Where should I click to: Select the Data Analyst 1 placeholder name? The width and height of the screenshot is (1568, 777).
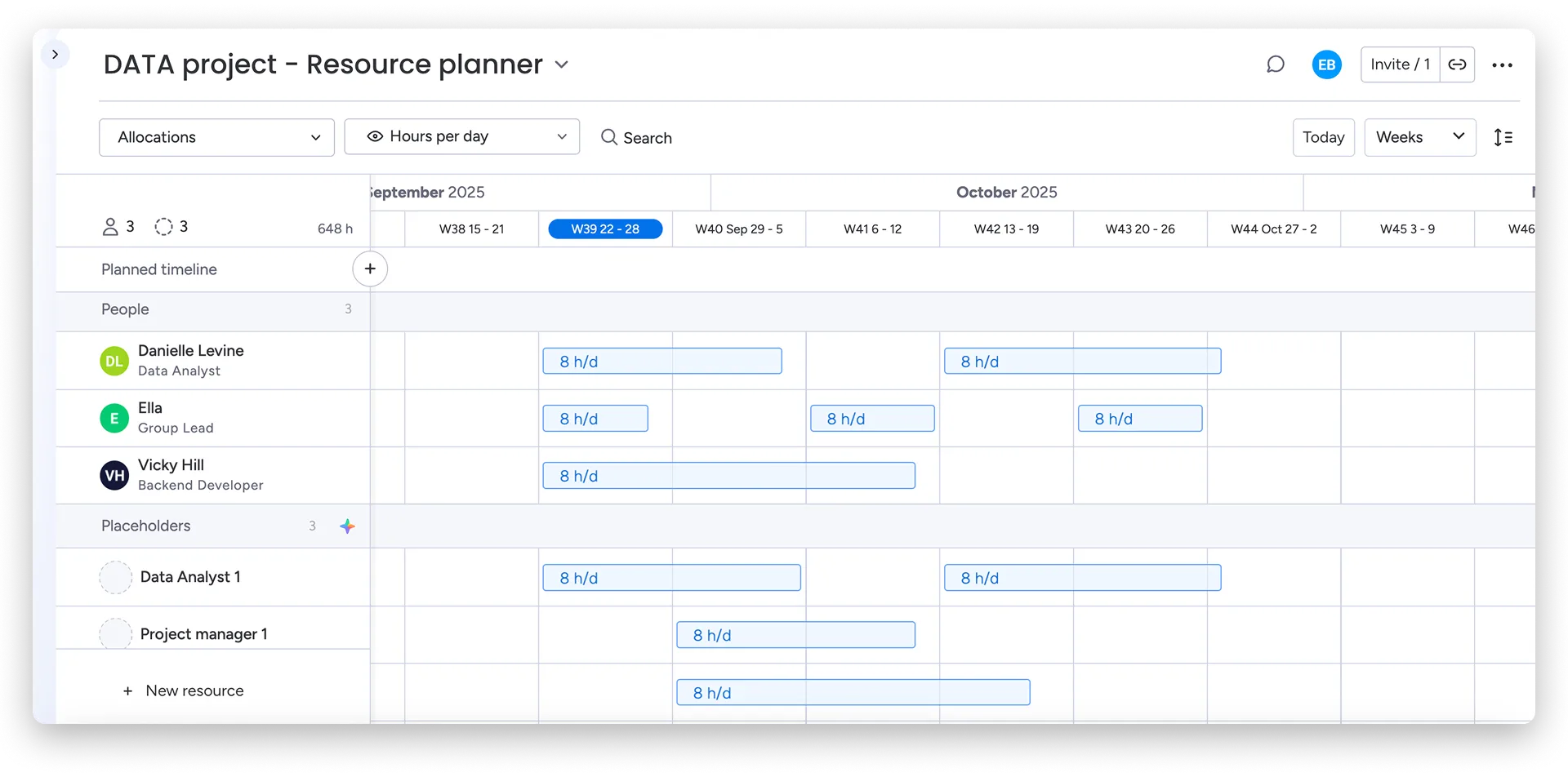pos(190,577)
